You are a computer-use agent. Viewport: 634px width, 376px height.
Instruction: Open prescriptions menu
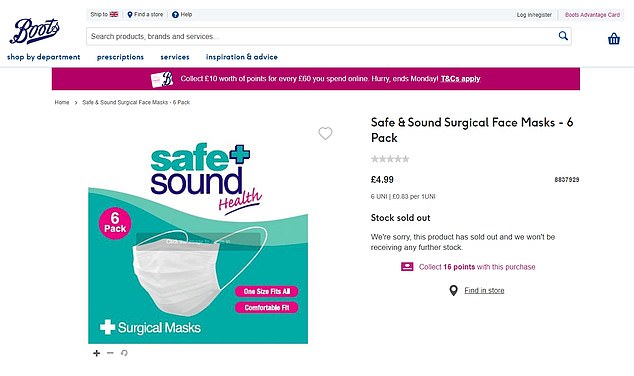[120, 57]
